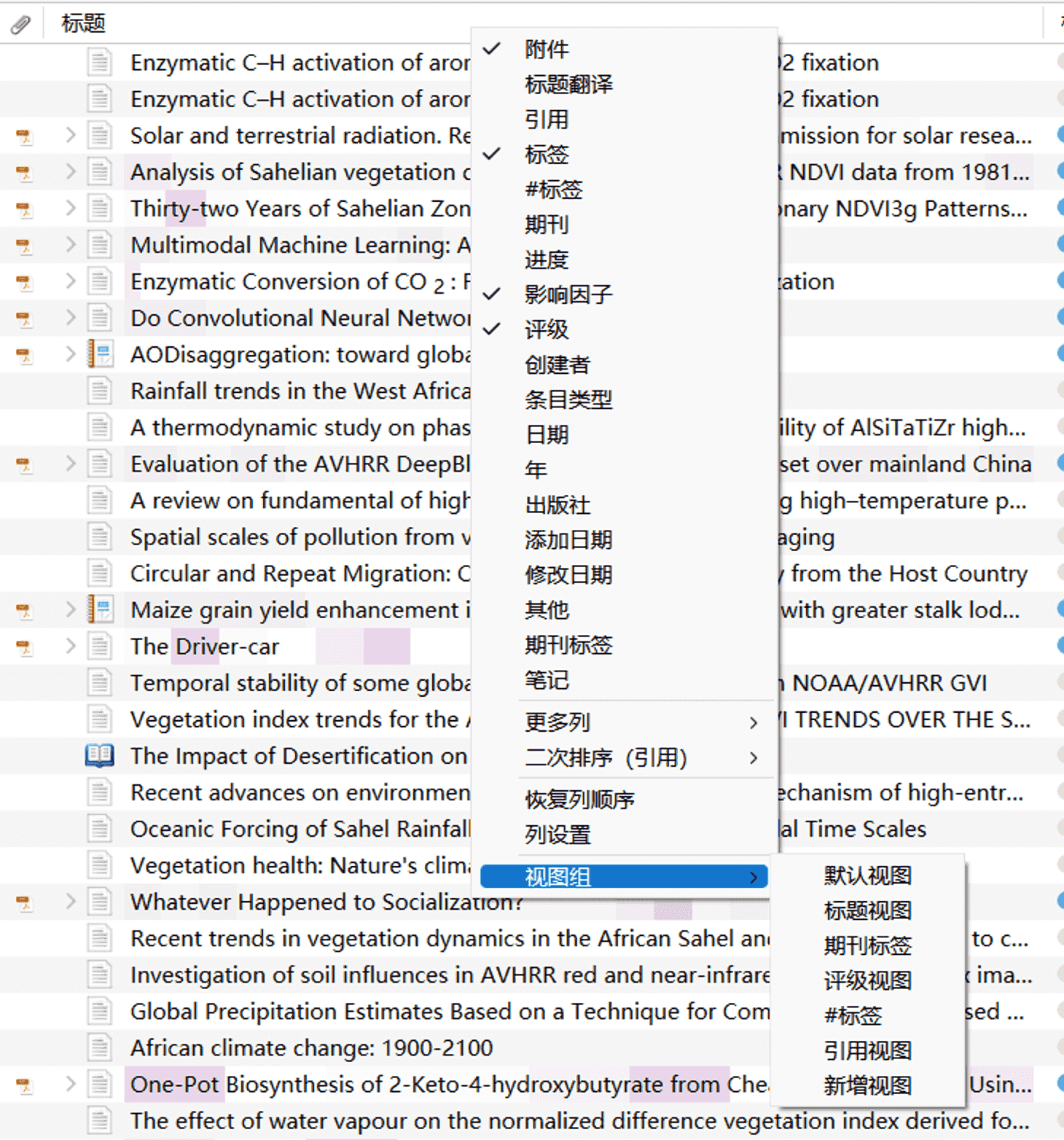Viewport: 1064px width, 1140px height.
Task: Click the paperclip attachment column icon
Action: click(20, 24)
